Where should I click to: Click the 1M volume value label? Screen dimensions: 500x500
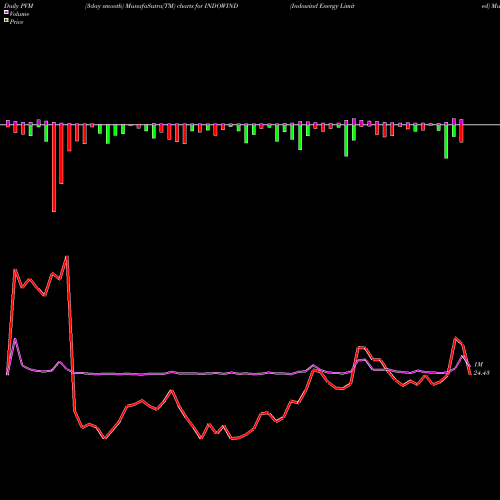478,365
